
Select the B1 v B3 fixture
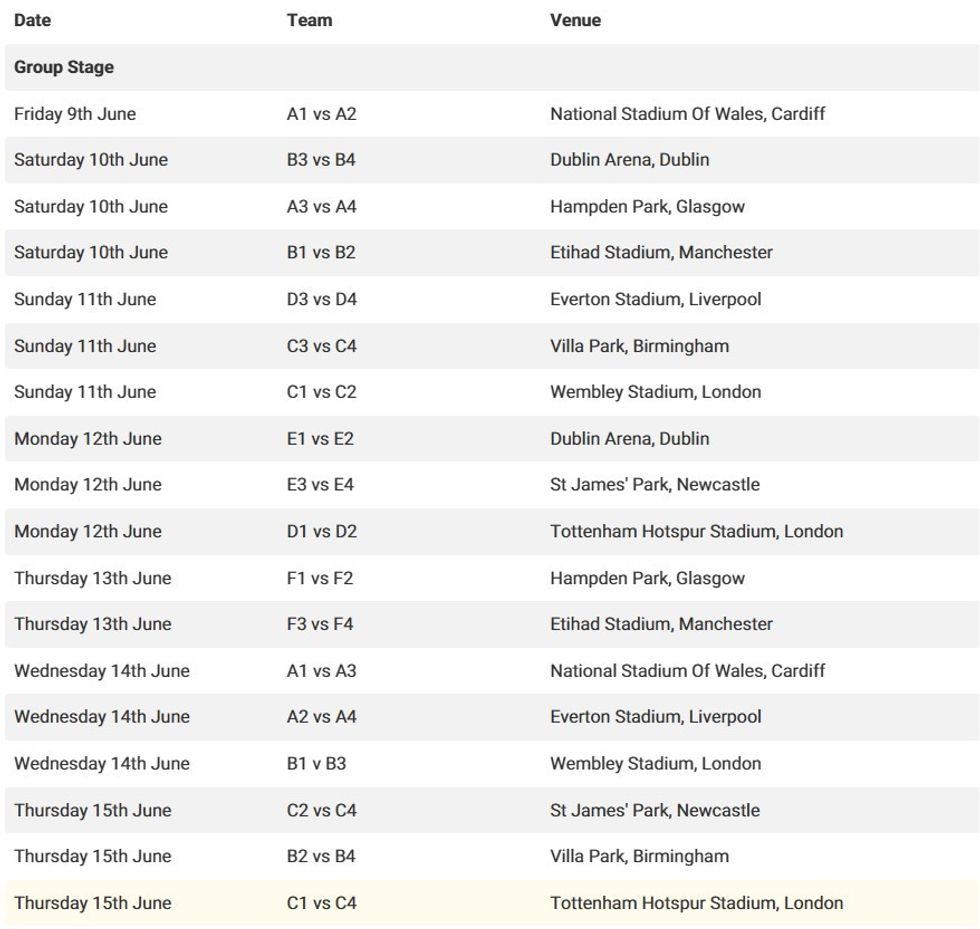[316, 764]
